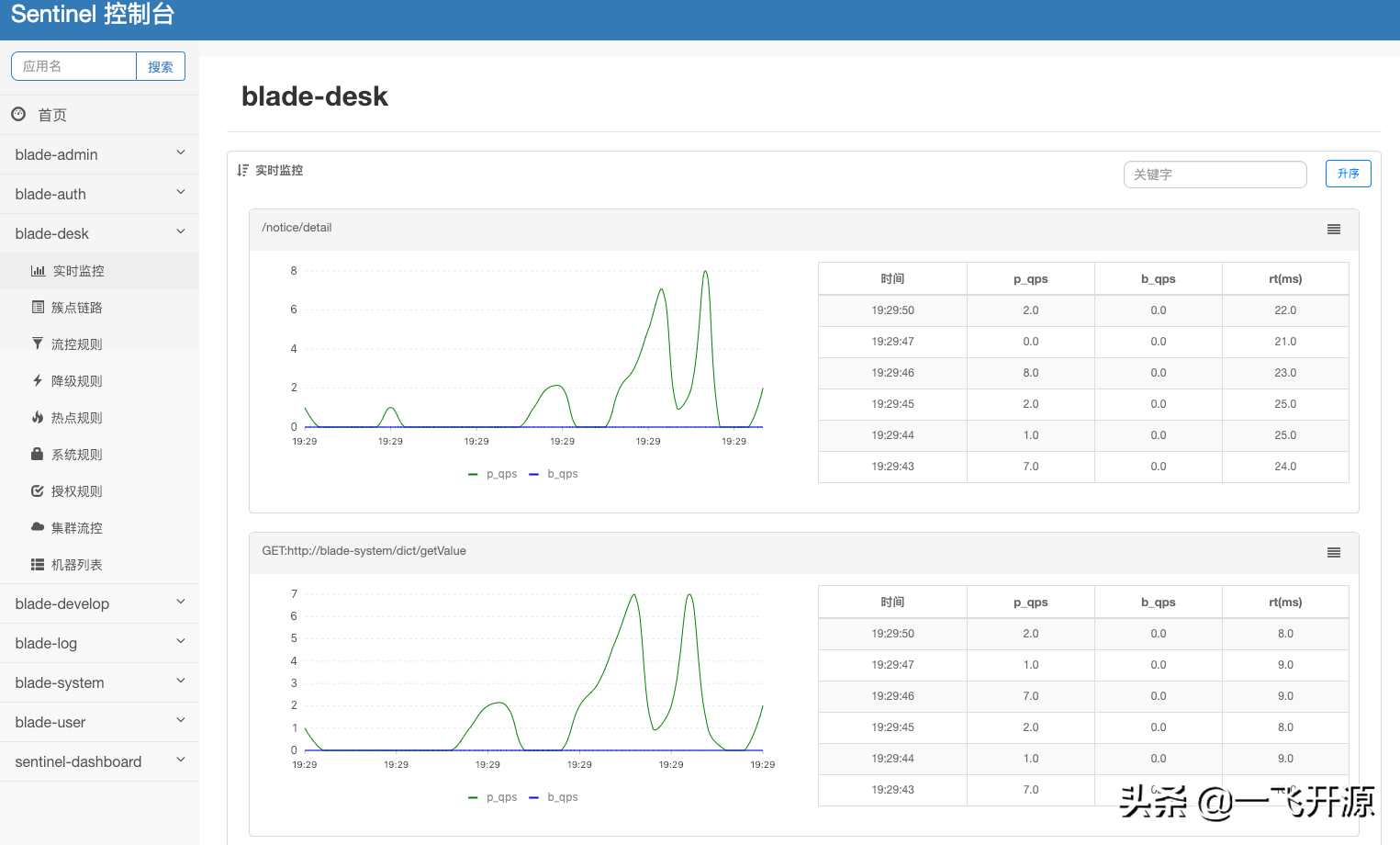Expand the blade-user application
Image resolution: width=1400 pixels, height=845 pixels.
click(99, 722)
